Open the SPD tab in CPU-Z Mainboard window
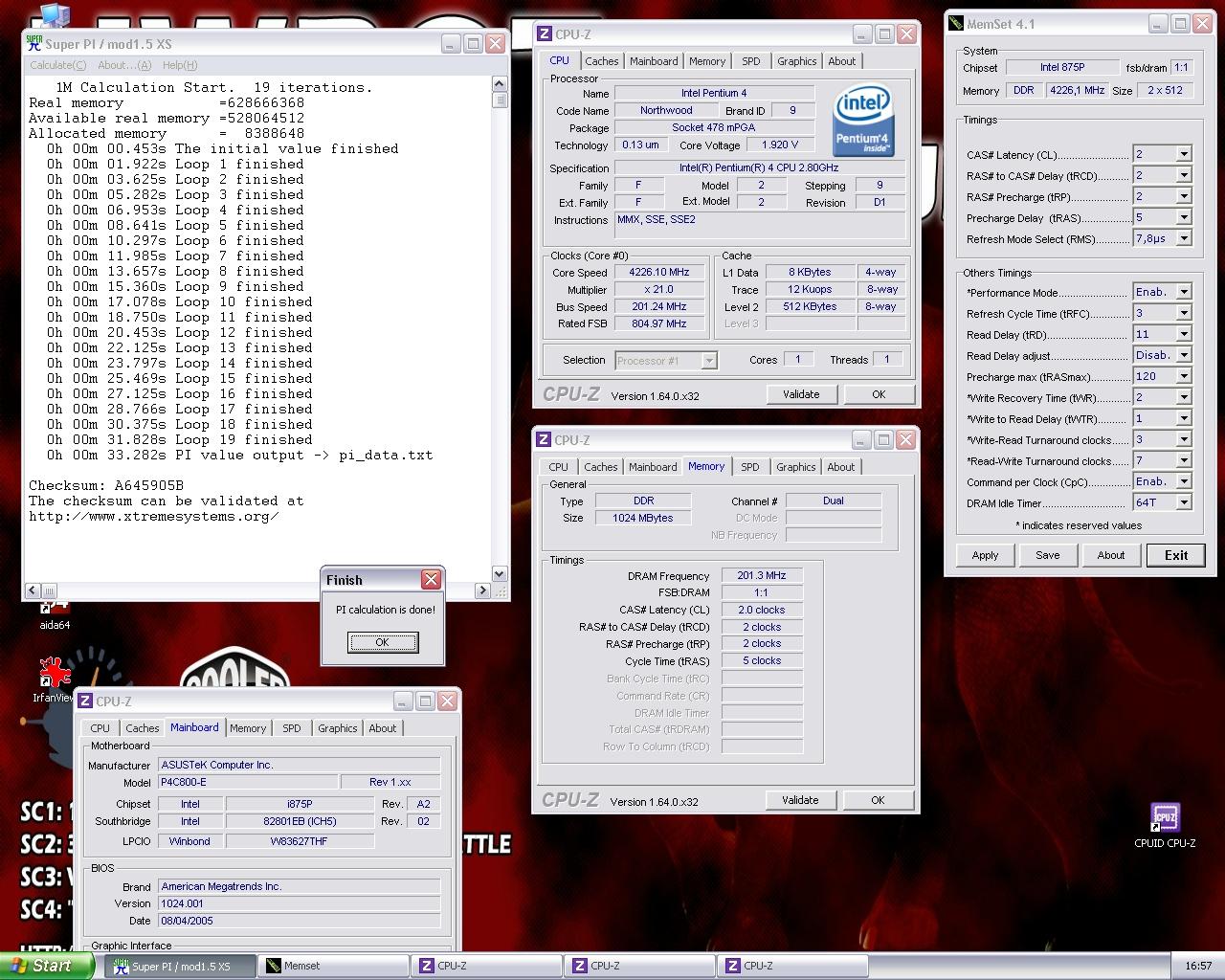 tap(292, 728)
